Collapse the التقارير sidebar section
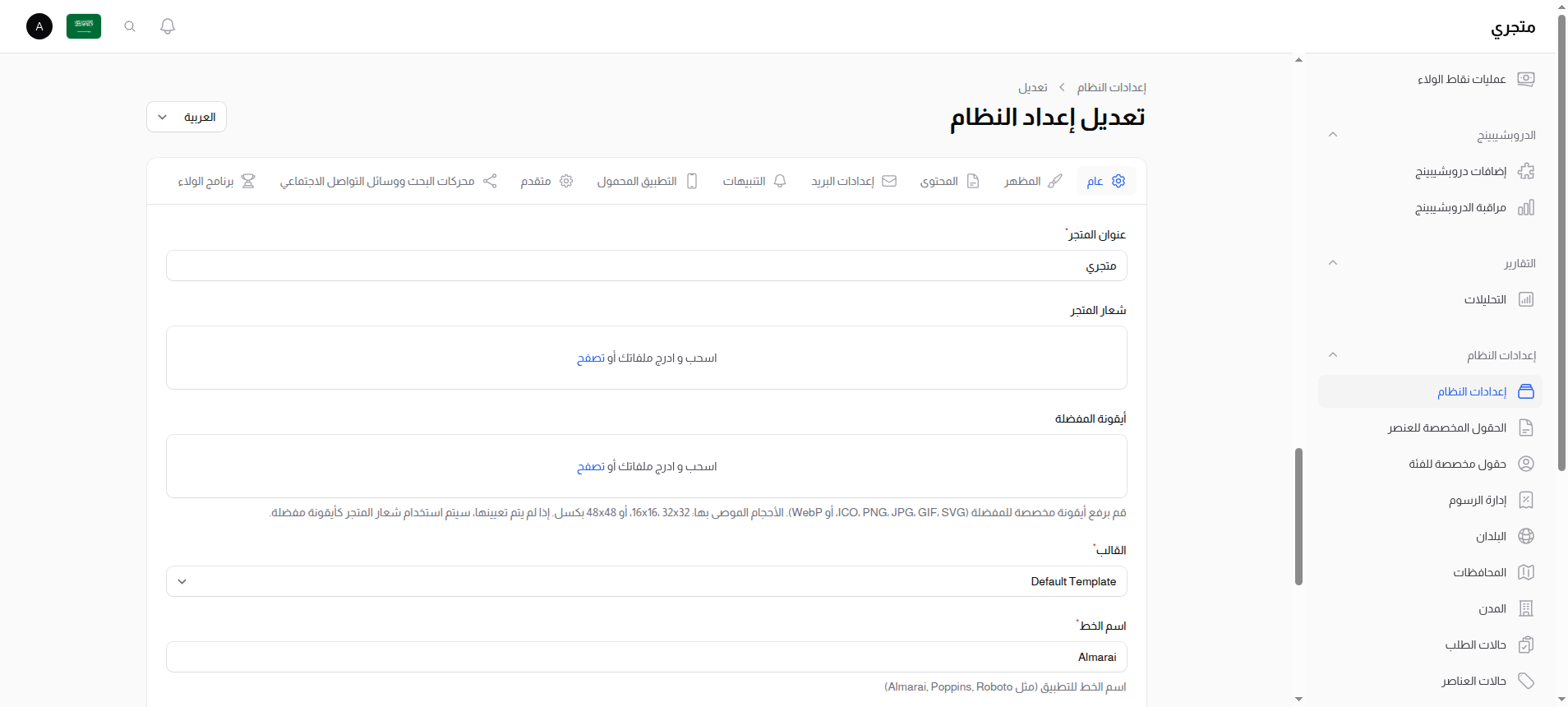1568x707 pixels. [x=1333, y=263]
